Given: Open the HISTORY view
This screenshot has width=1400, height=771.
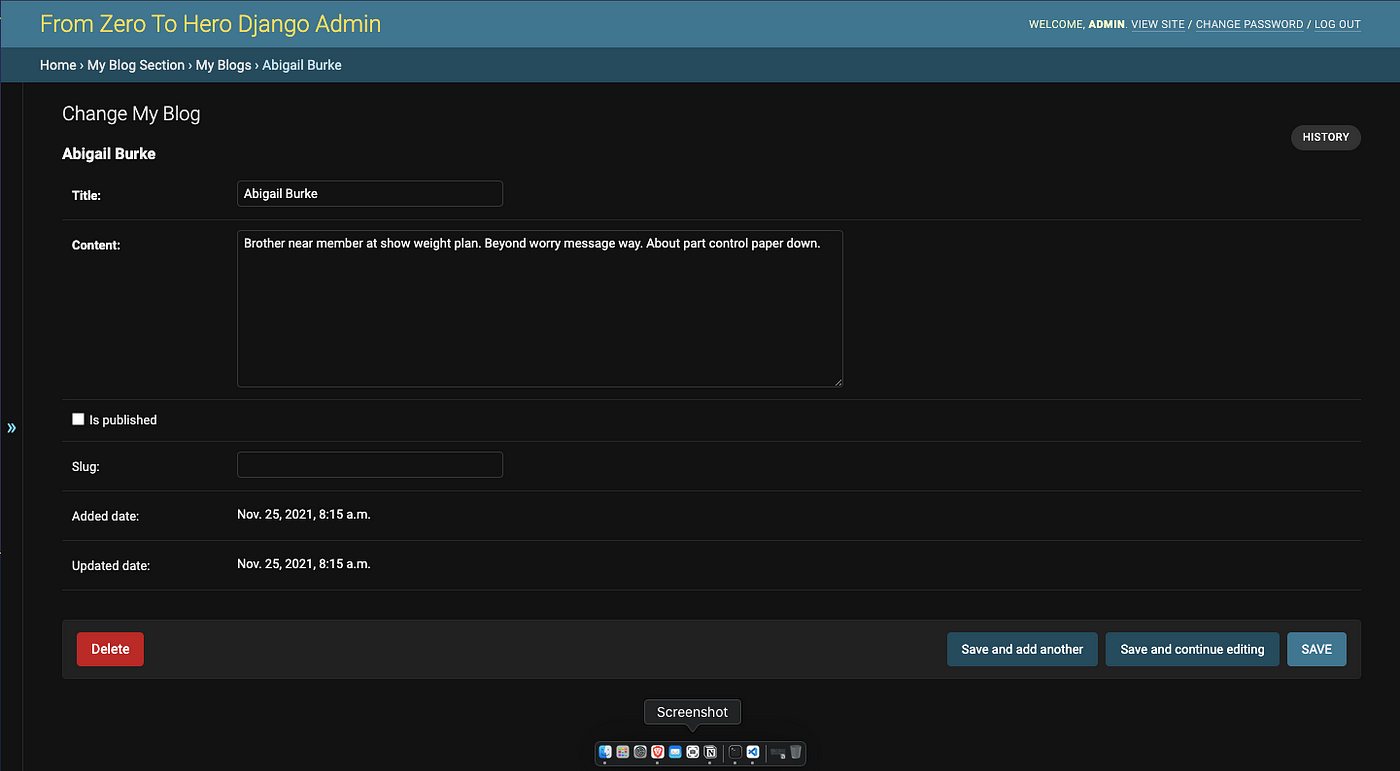Looking at the screenshot, I should coord(1326,137).
